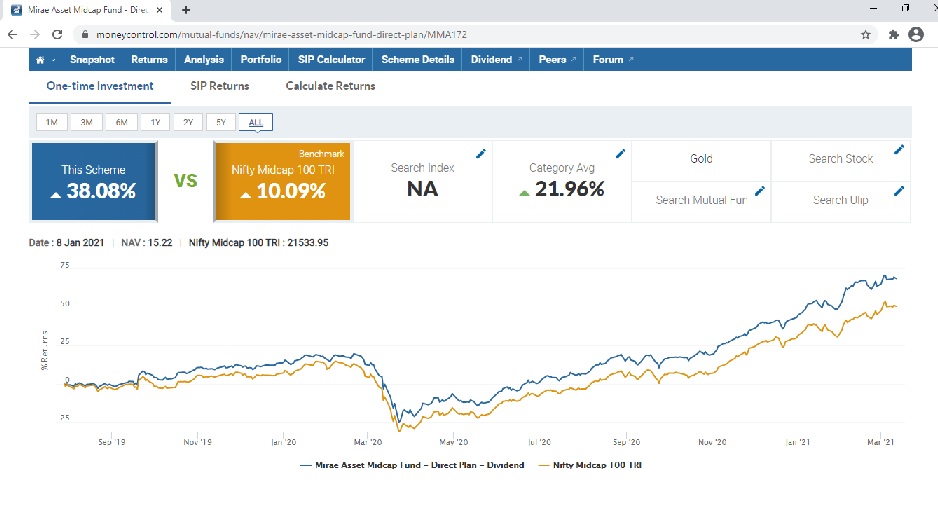Click the 'Mar '20' axis label

(367, 442)
